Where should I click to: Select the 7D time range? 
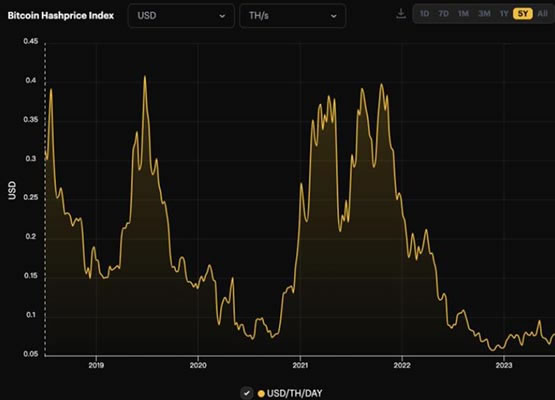443,14
